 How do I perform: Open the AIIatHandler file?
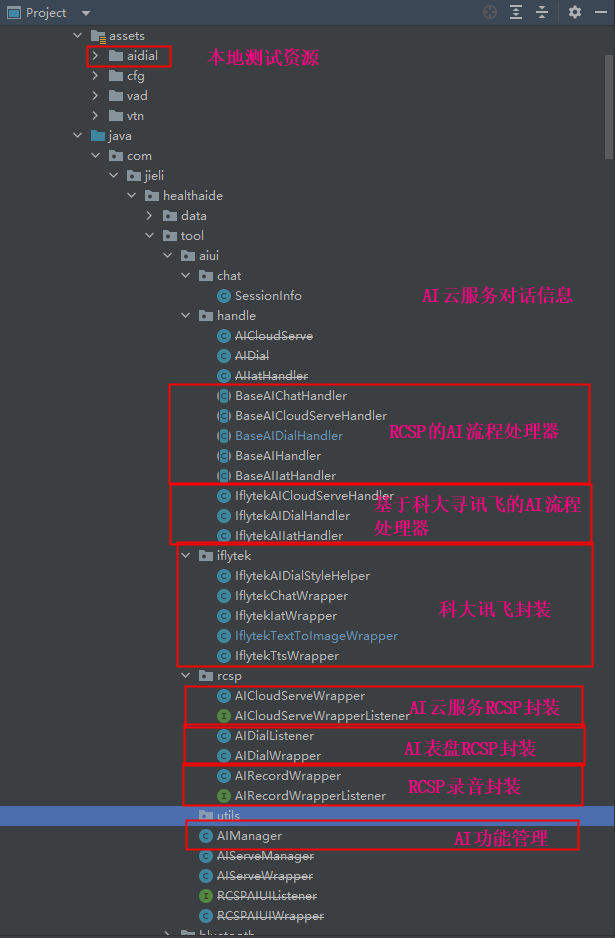click(271, 376)
